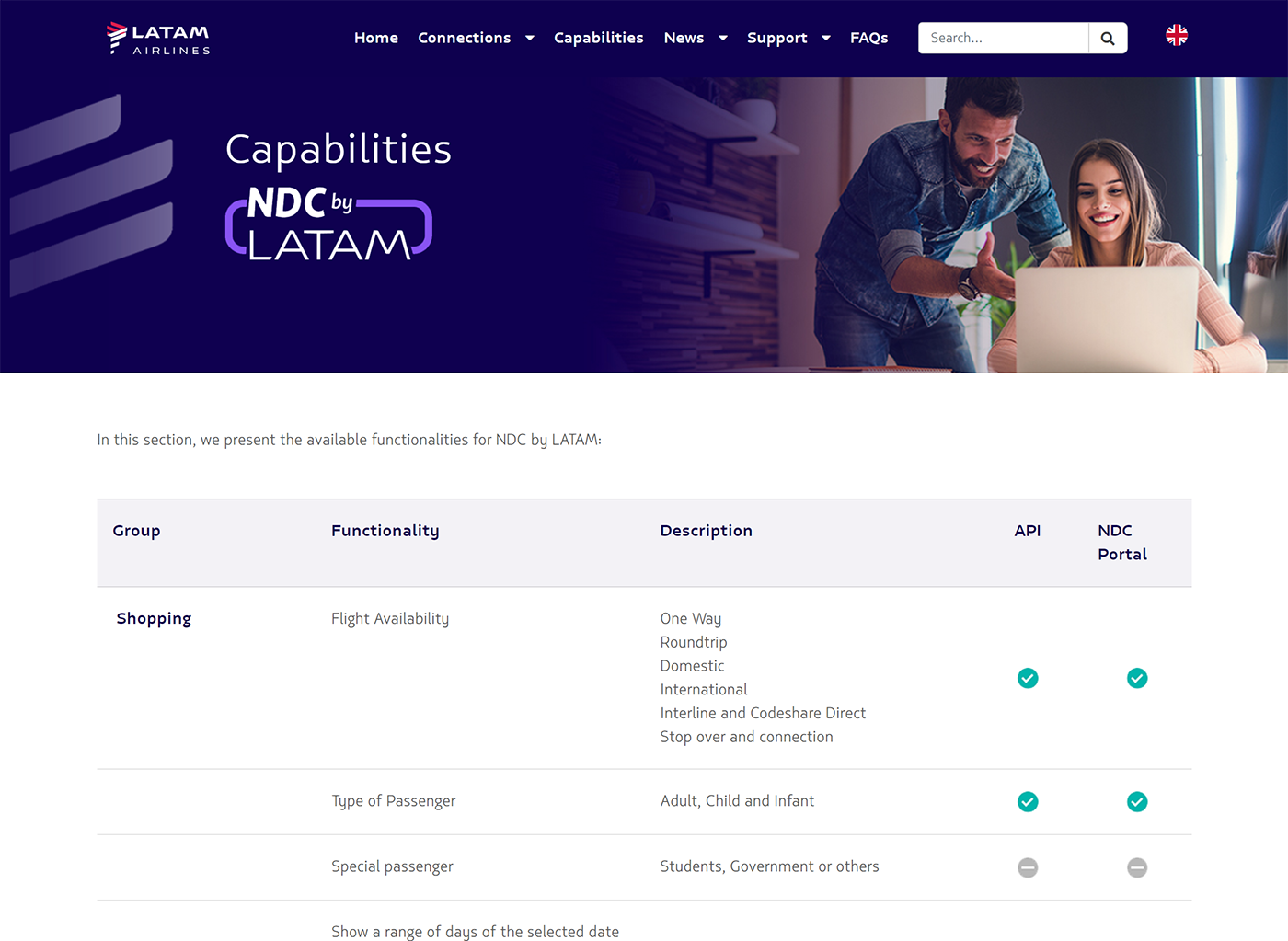Expand the Connections dropdown arrow
Image resolution: width=1288 pixels, height=941 pixels.
[530, 38]
